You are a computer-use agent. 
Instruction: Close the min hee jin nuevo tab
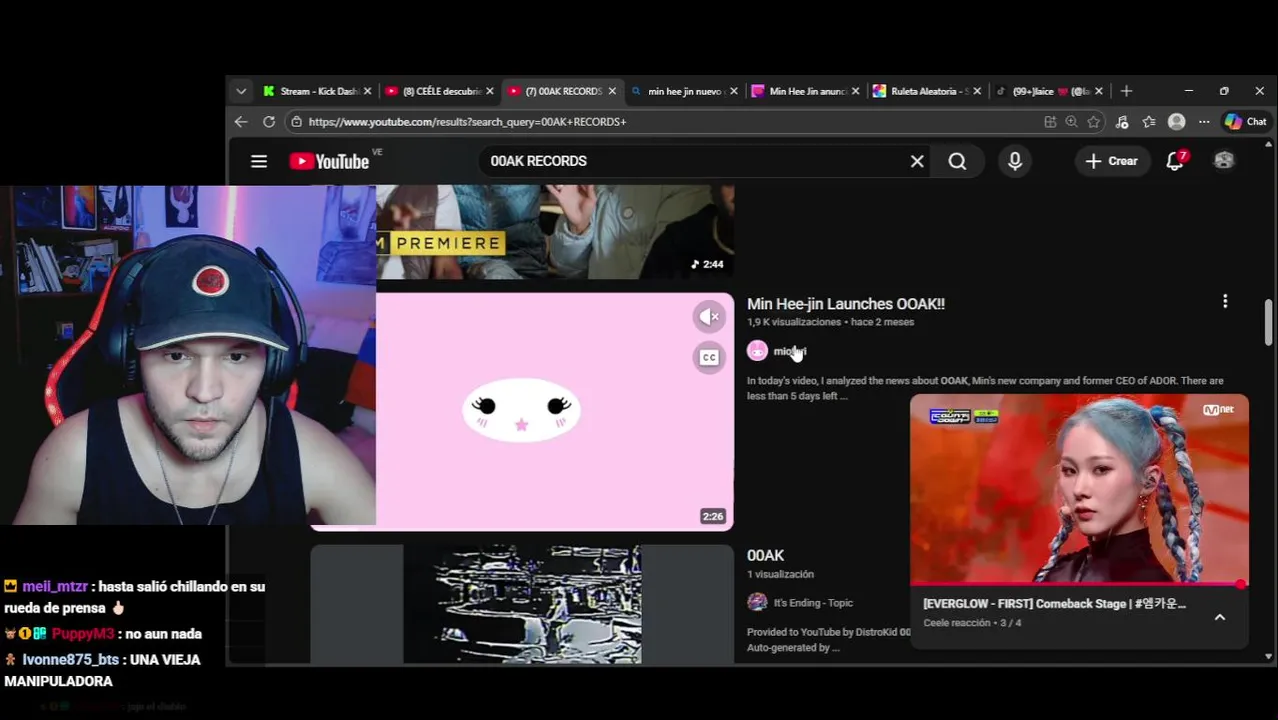coord(734,91)
